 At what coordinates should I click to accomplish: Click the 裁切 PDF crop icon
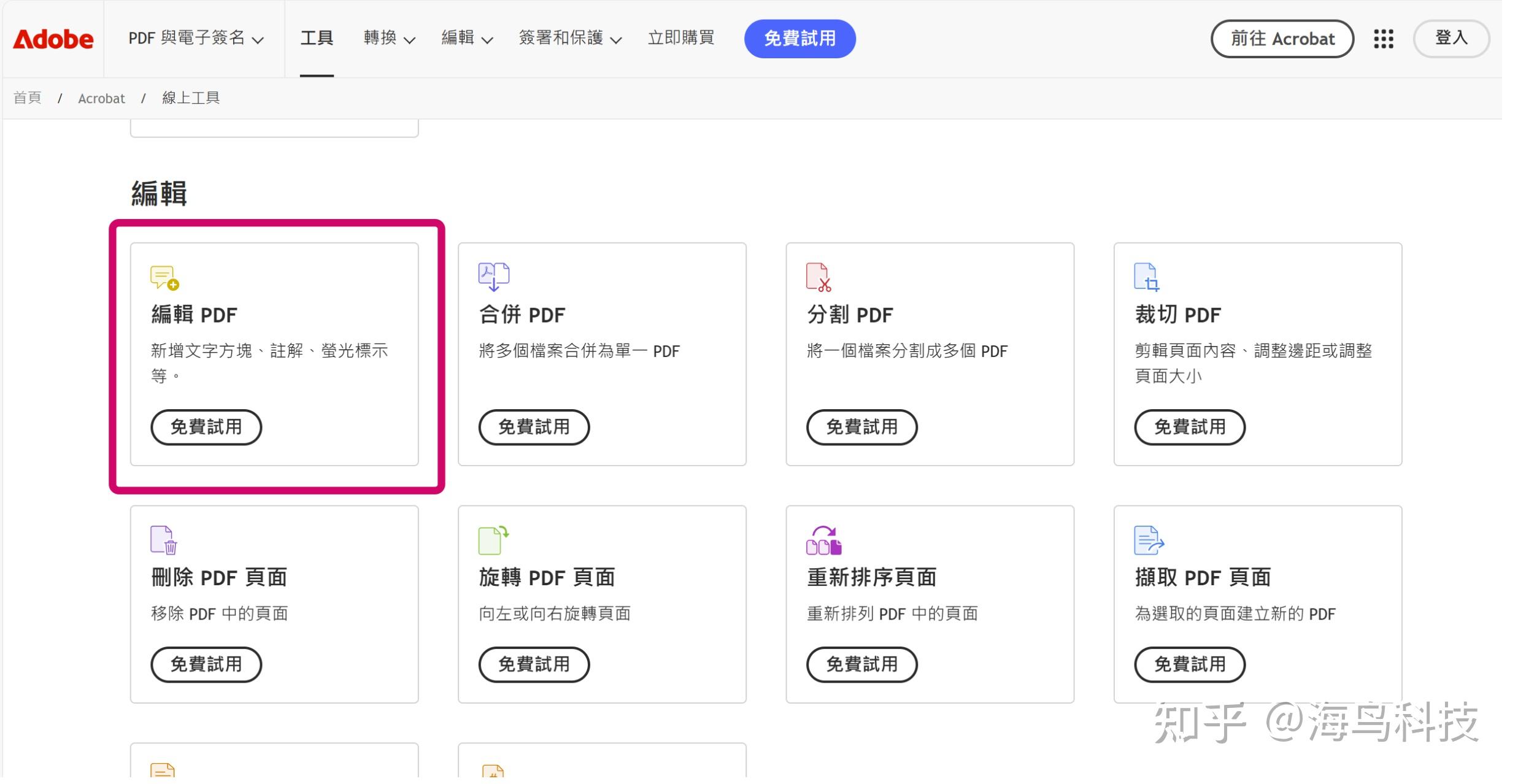tap(1147, 277)
